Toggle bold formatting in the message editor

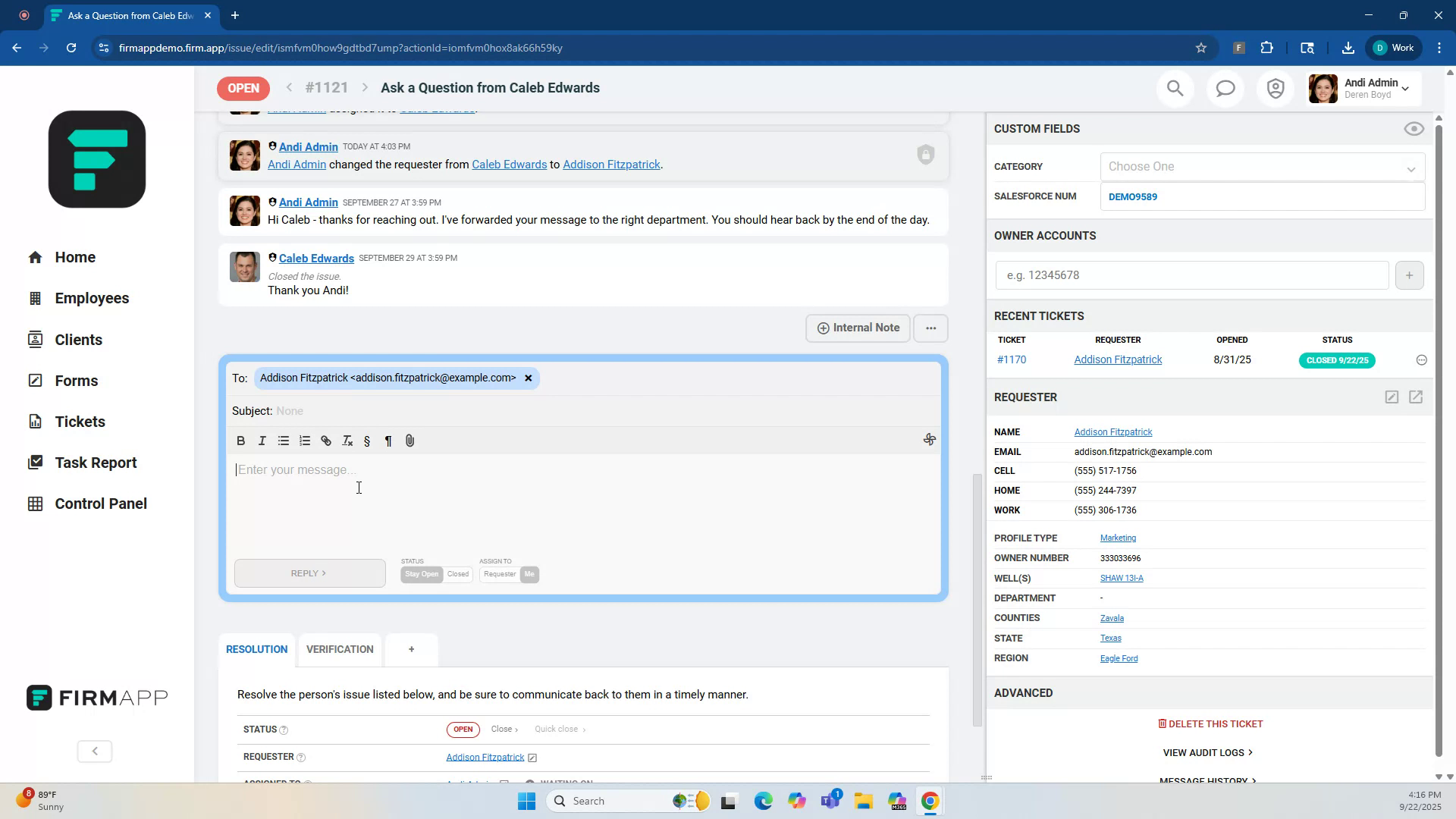tap(240, 441)
